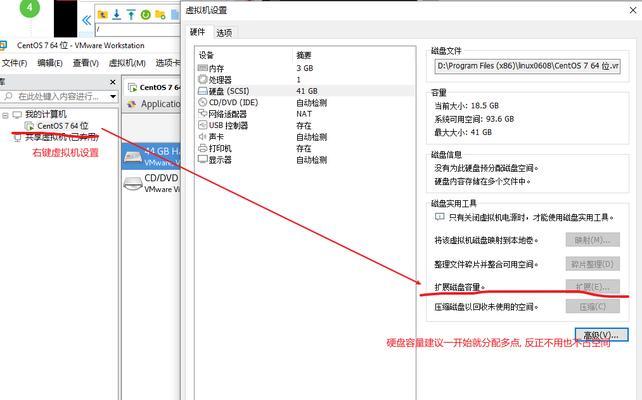Click the speaker icon beside 声卡
The image size is (642, 400).
pos(203,136)
